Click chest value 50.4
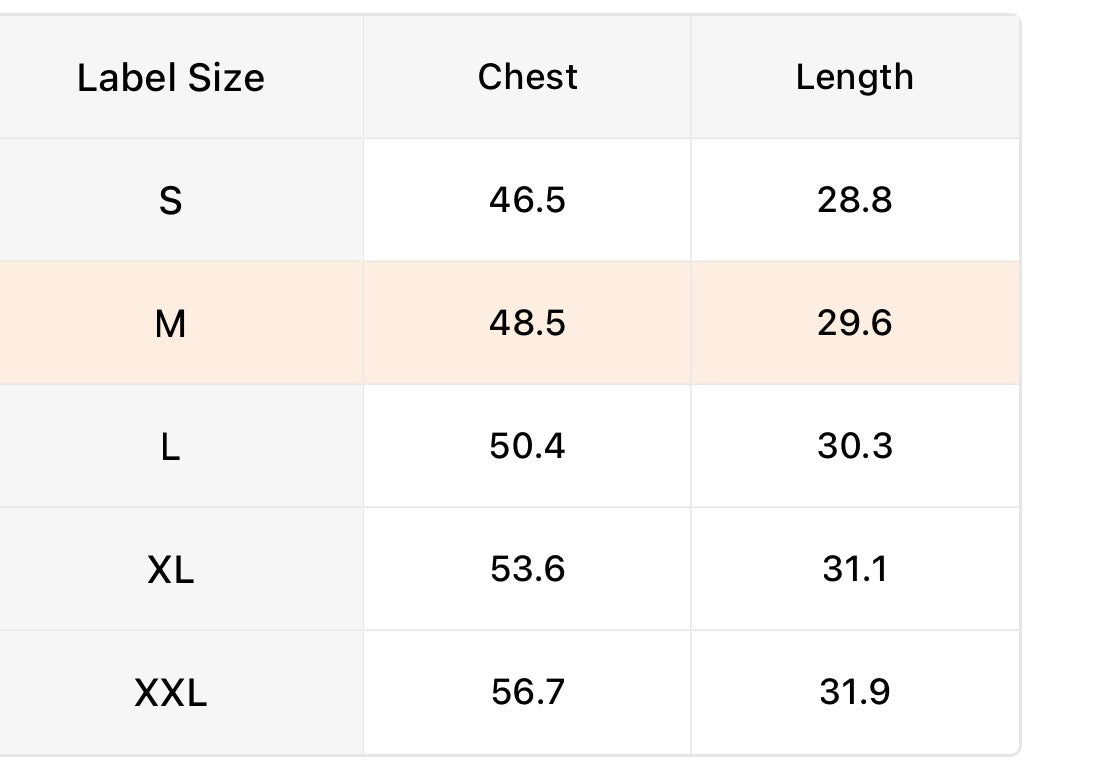 pyautogui.click(x=527, y=446)
